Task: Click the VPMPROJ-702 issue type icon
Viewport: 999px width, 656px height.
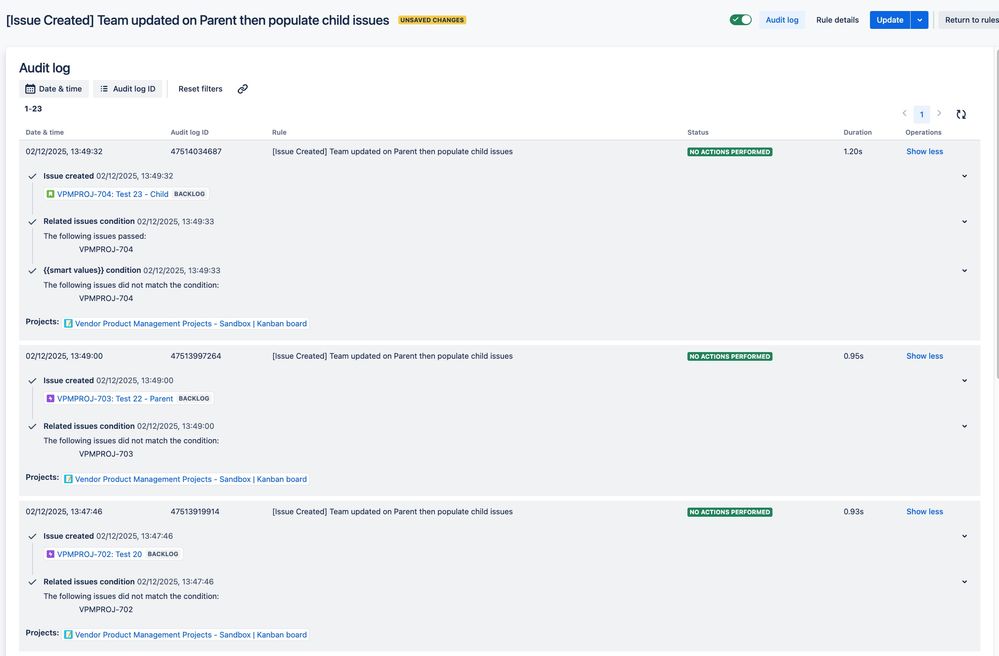Action: (x=50, y=554)
